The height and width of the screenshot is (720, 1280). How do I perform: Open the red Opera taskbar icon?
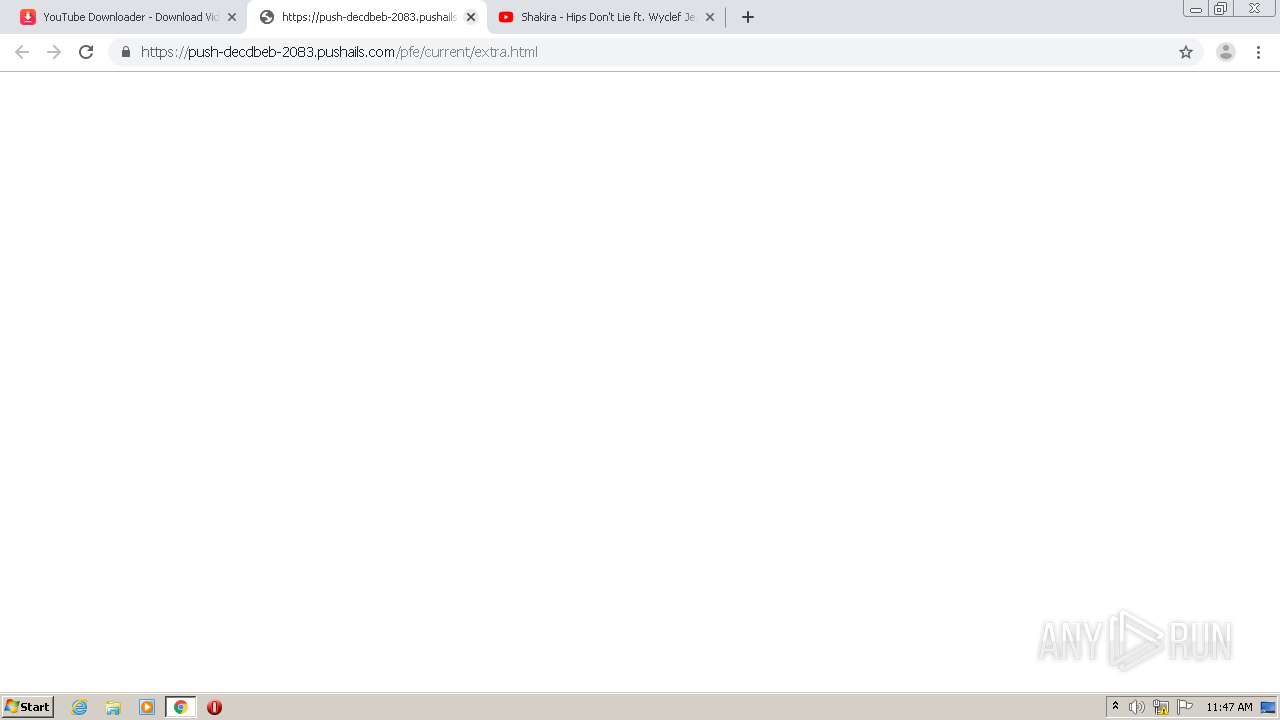(214, 707)
